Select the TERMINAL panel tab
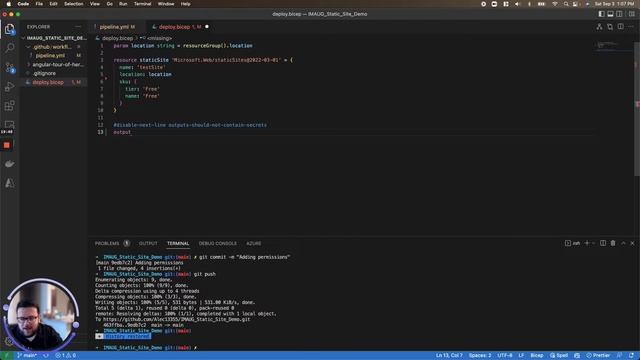 tap(178, 243)
